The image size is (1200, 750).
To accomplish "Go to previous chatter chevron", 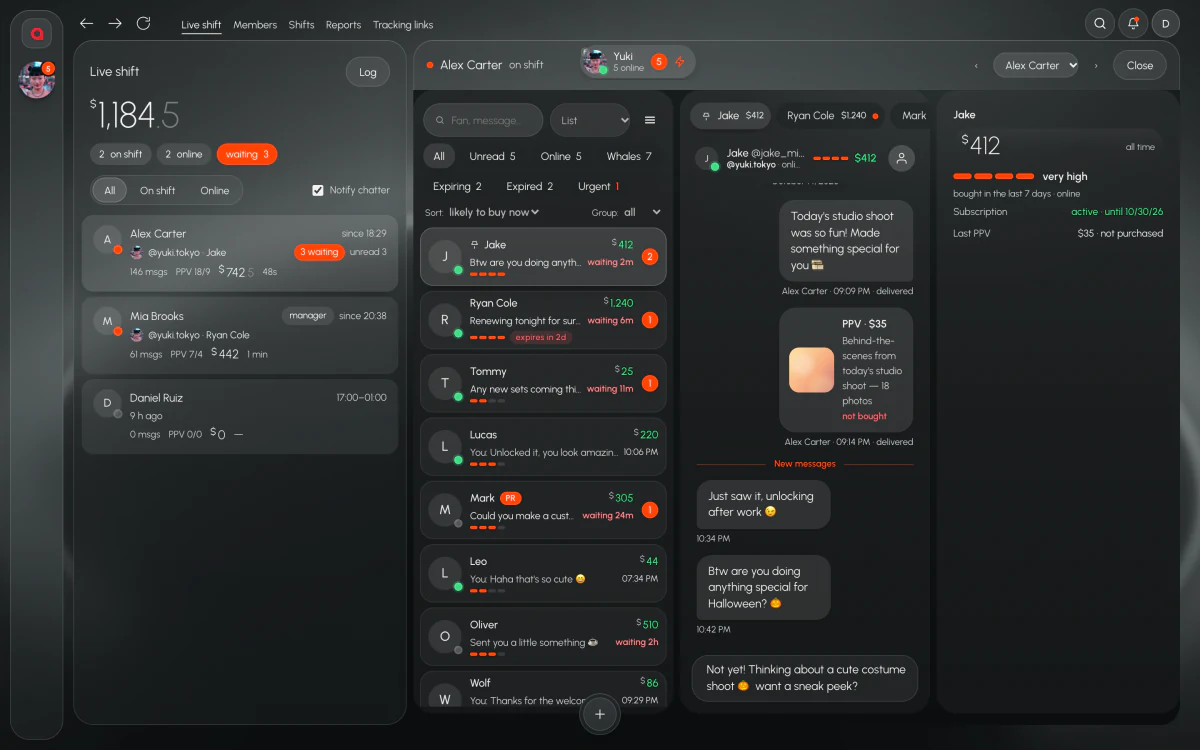I will click(976, 66).
